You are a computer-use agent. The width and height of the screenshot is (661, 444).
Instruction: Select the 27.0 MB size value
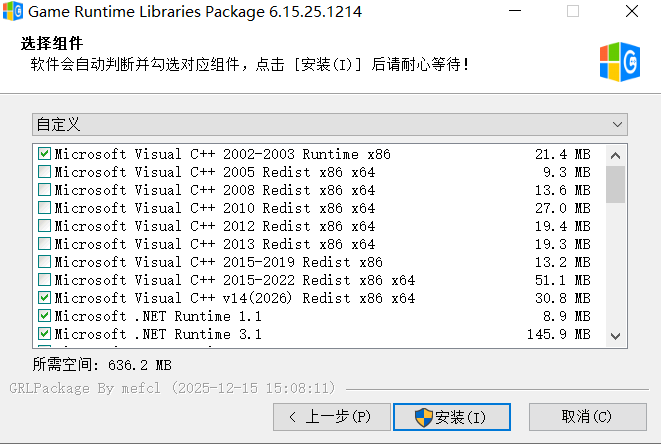click(563, 208)
